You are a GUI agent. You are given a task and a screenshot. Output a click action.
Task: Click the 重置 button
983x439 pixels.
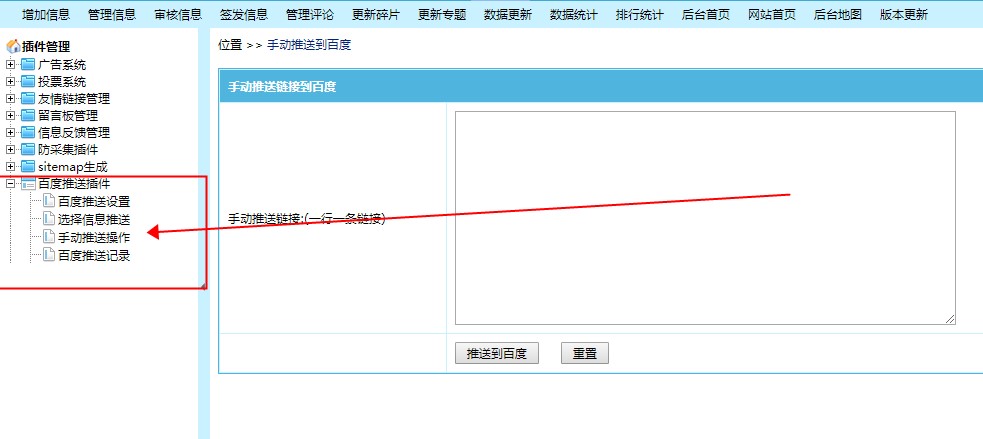584,353
